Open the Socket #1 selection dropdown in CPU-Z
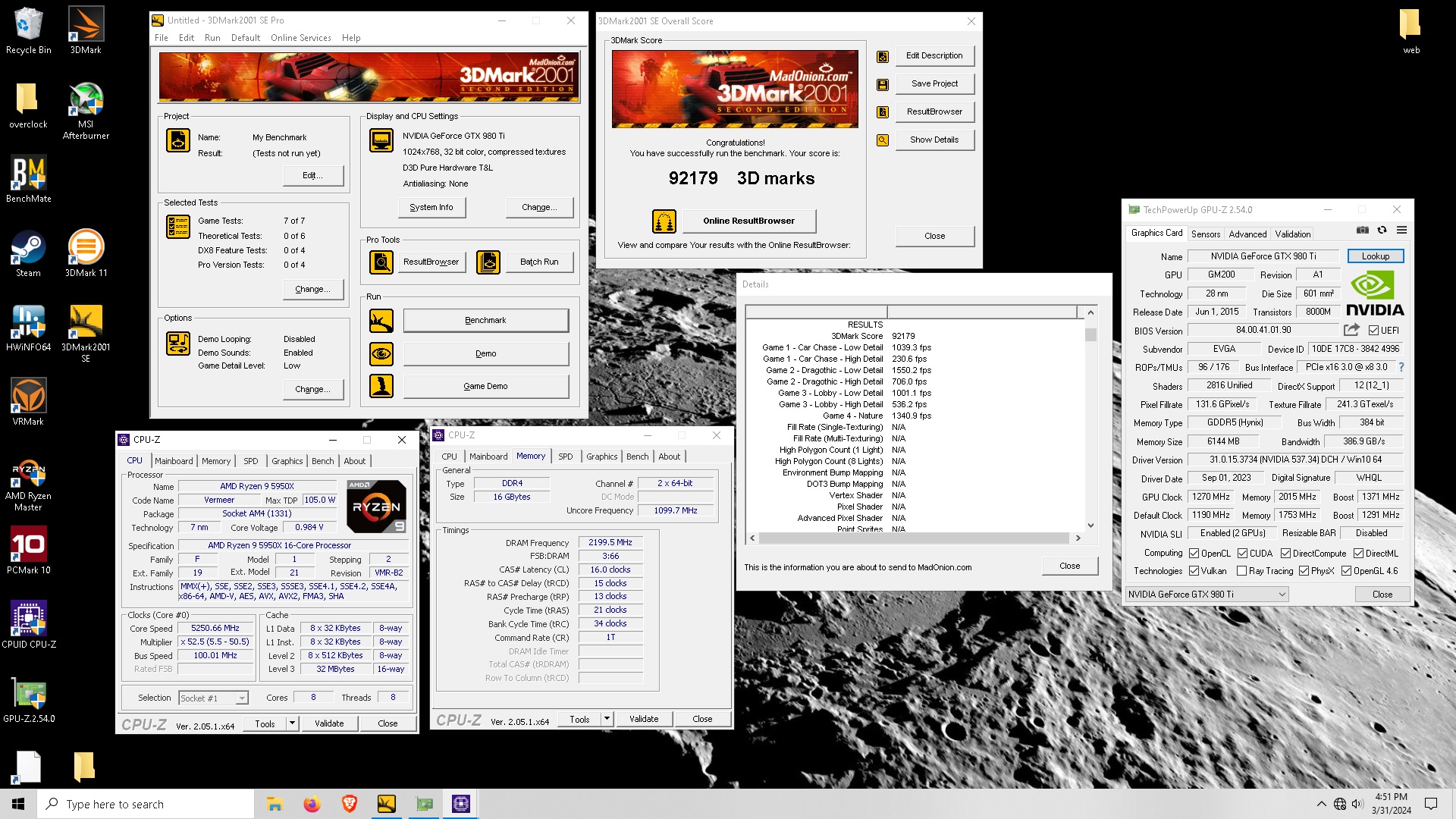Screen dimensions: 1456x819 213,698
